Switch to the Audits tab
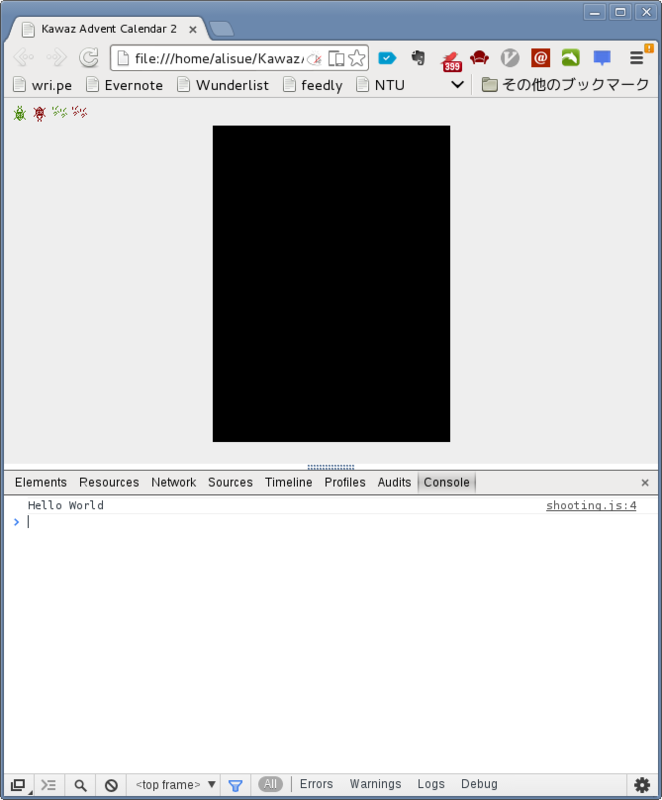The image size is (662, 800). tap(394, 483)
